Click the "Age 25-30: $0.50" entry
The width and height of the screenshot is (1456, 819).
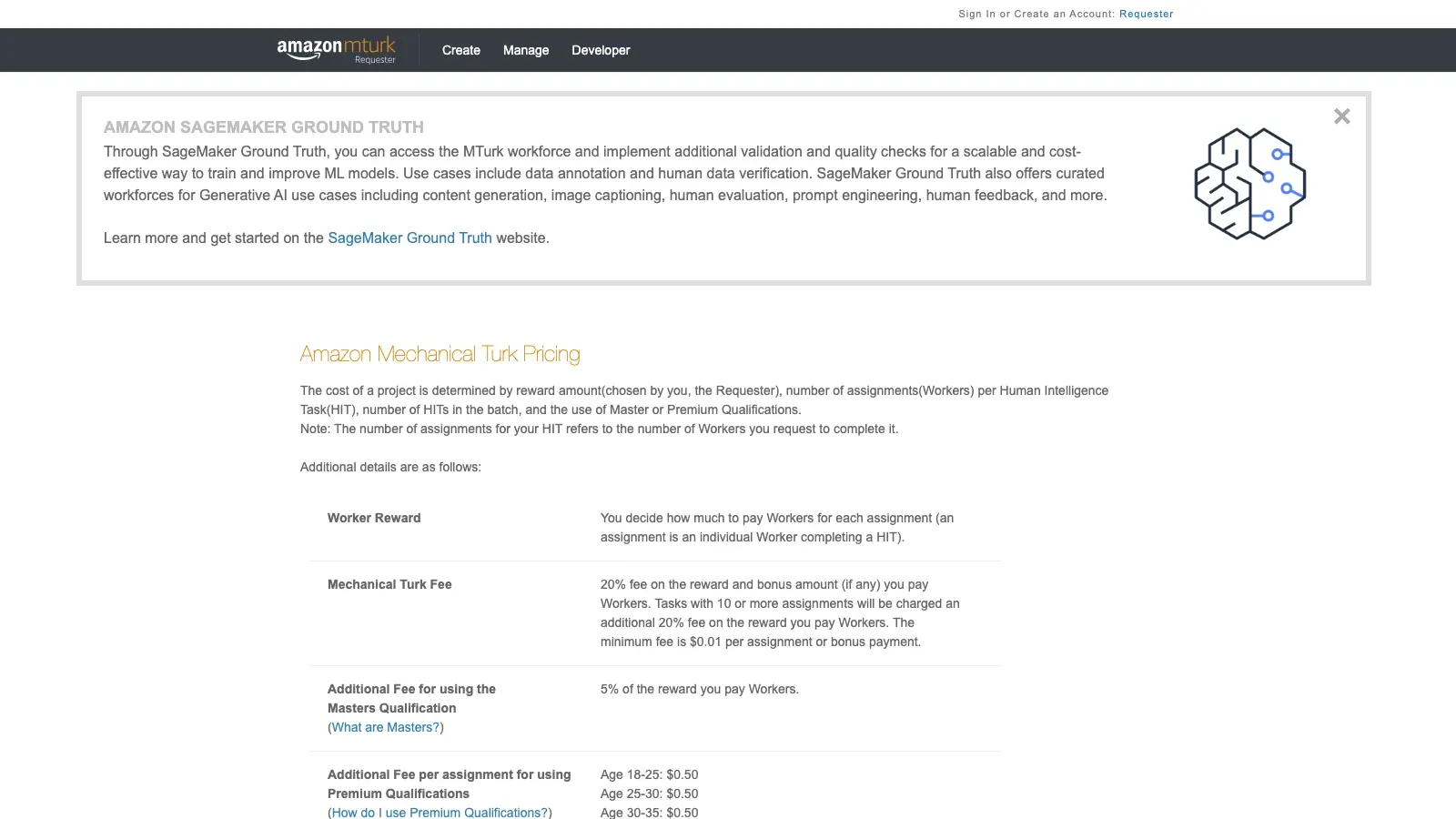click(650, 794)
